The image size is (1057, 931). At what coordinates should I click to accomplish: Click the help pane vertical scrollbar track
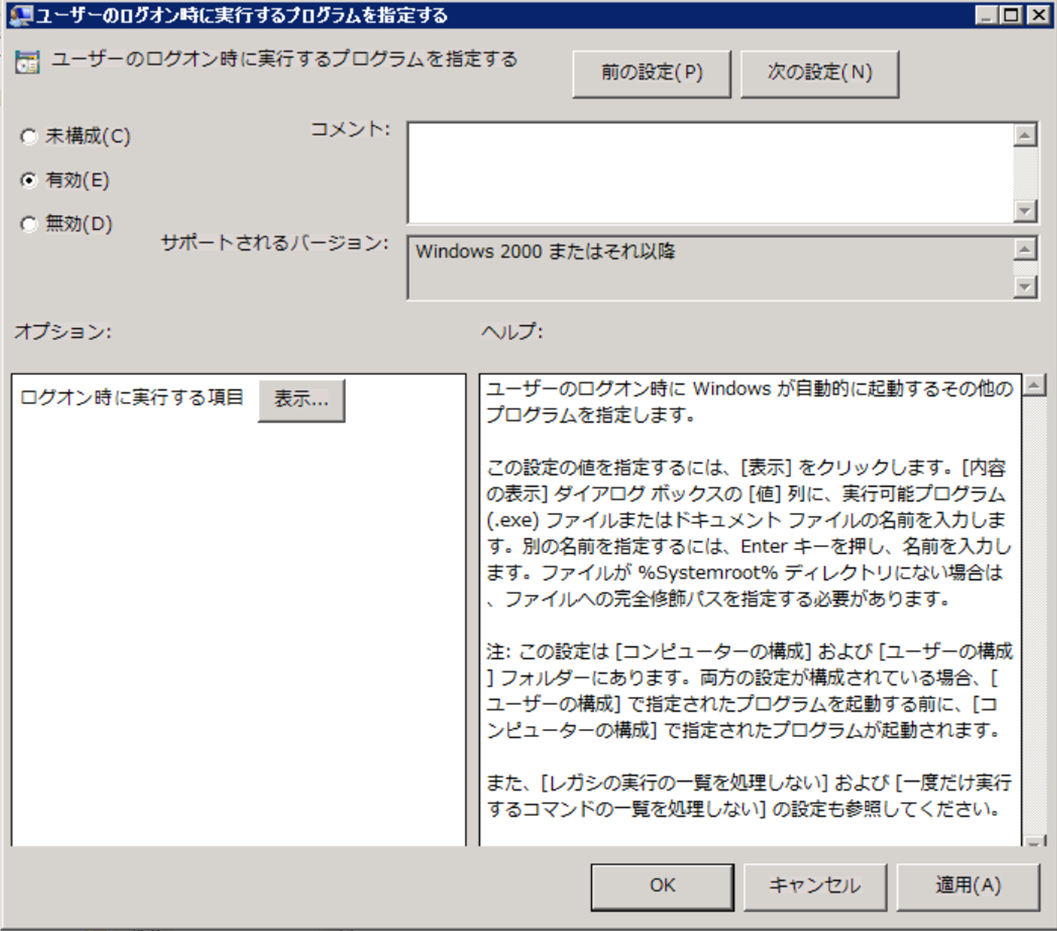(x=1034, y=615)
